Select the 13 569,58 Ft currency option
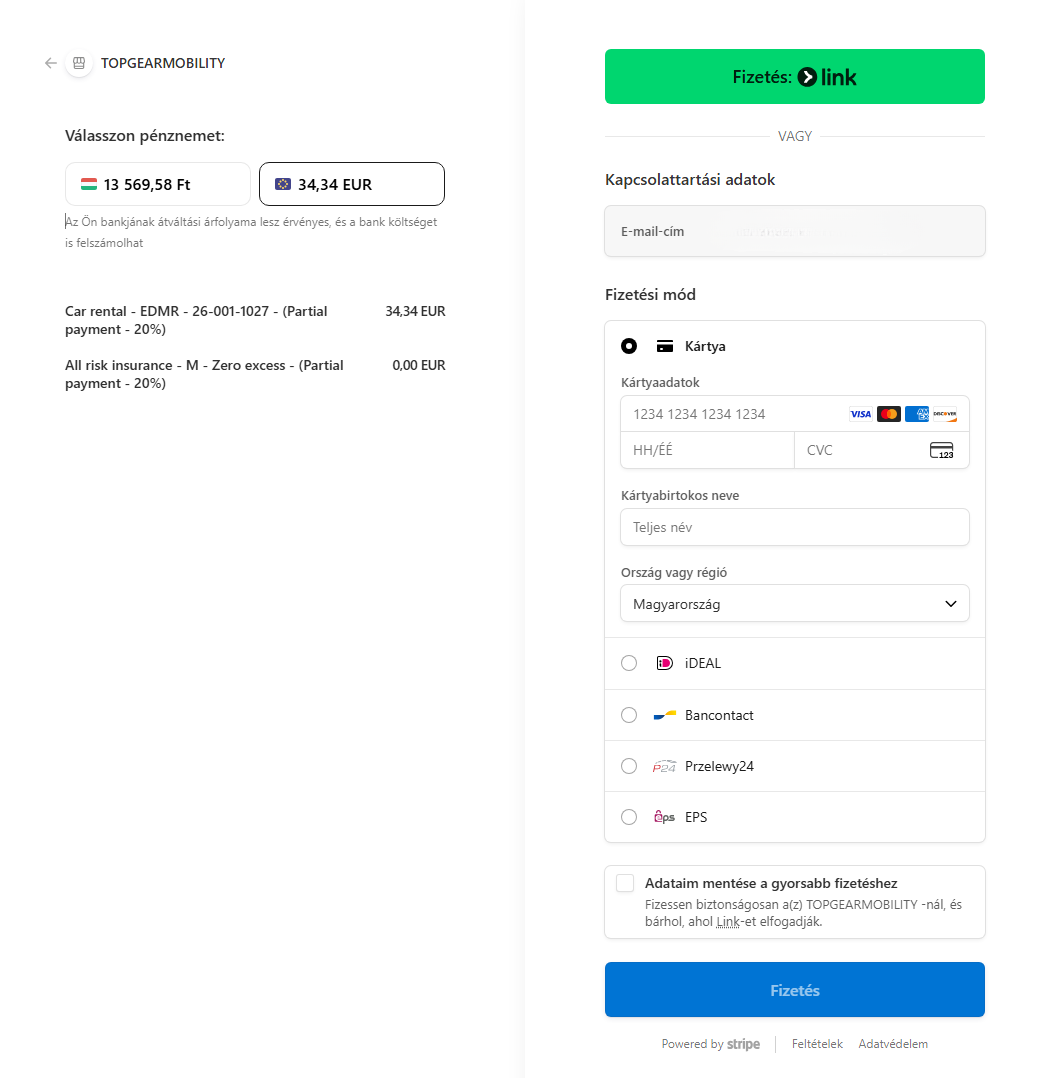Image resolution: width=1063 pixels, height=1078 pixels. [157, 184]
